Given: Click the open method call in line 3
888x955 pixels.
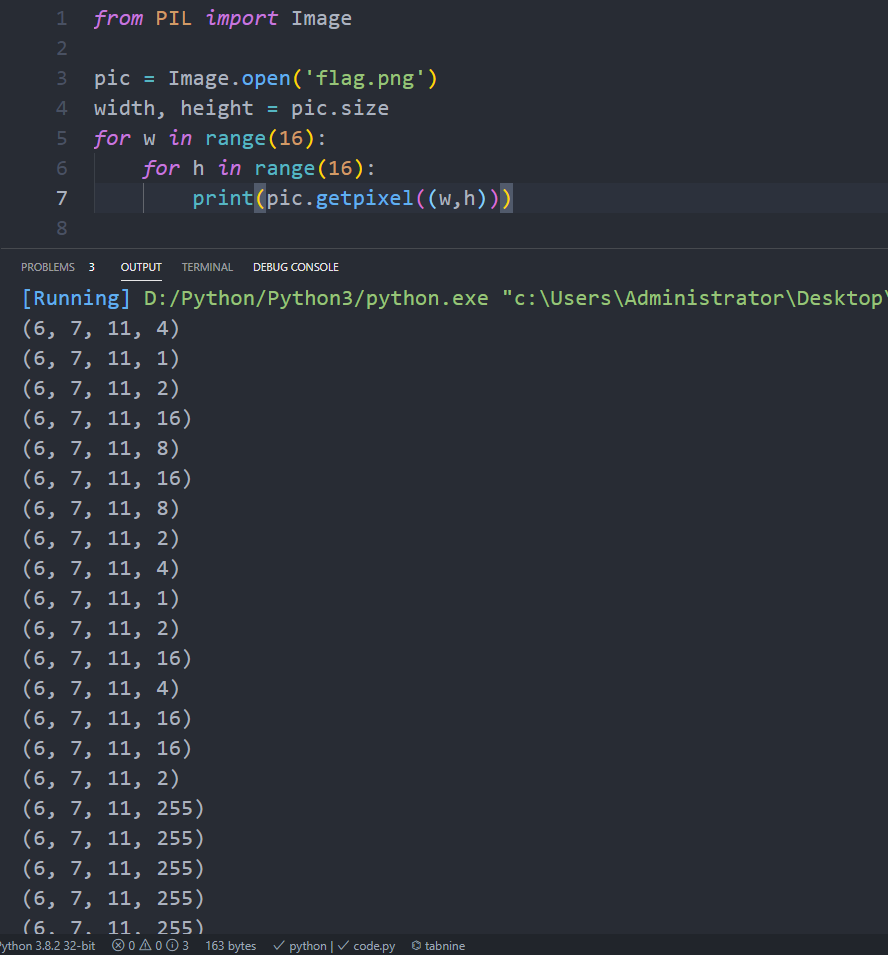Looking at the screenshot, I should [266, 79].
